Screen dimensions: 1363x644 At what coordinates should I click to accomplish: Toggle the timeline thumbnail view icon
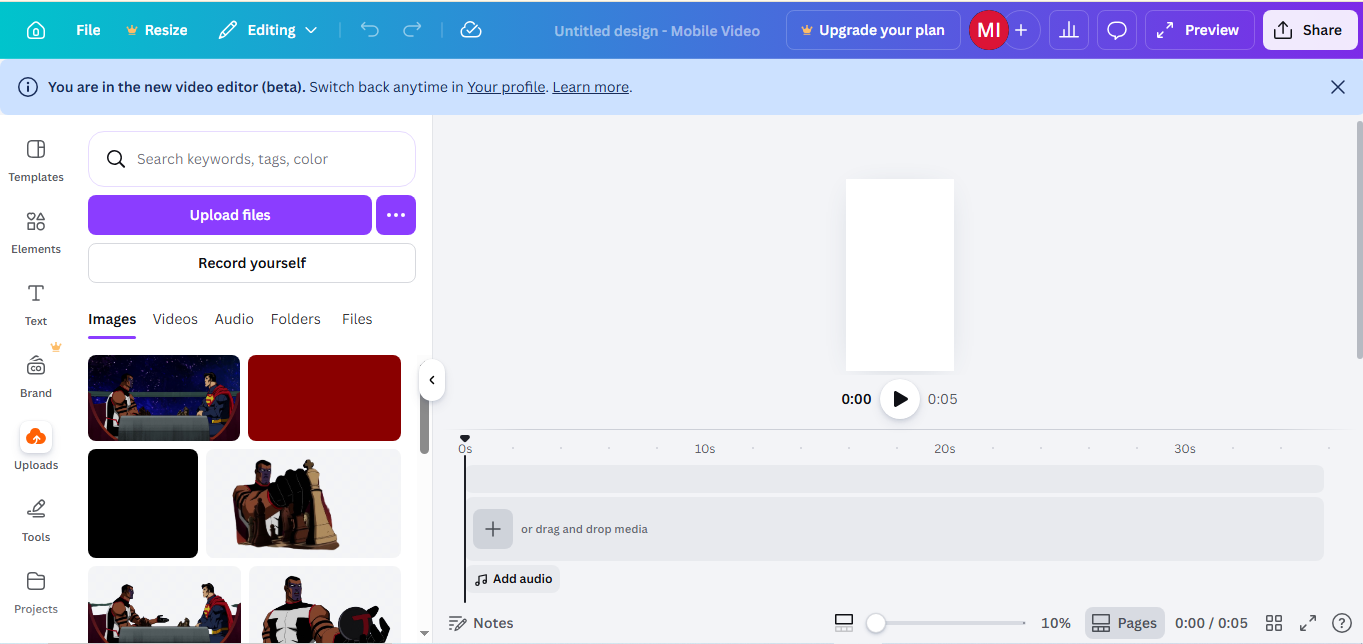(x=844, y=623)
